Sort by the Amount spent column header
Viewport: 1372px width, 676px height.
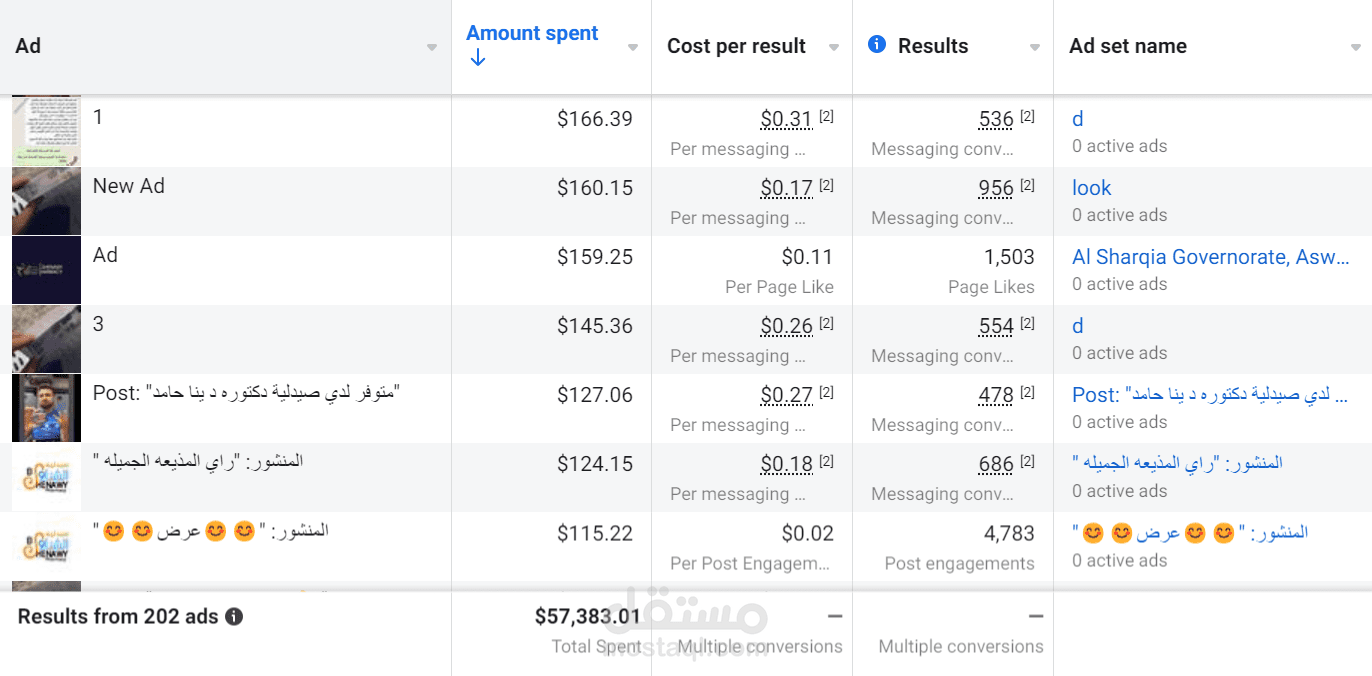[x=532, y=33]
